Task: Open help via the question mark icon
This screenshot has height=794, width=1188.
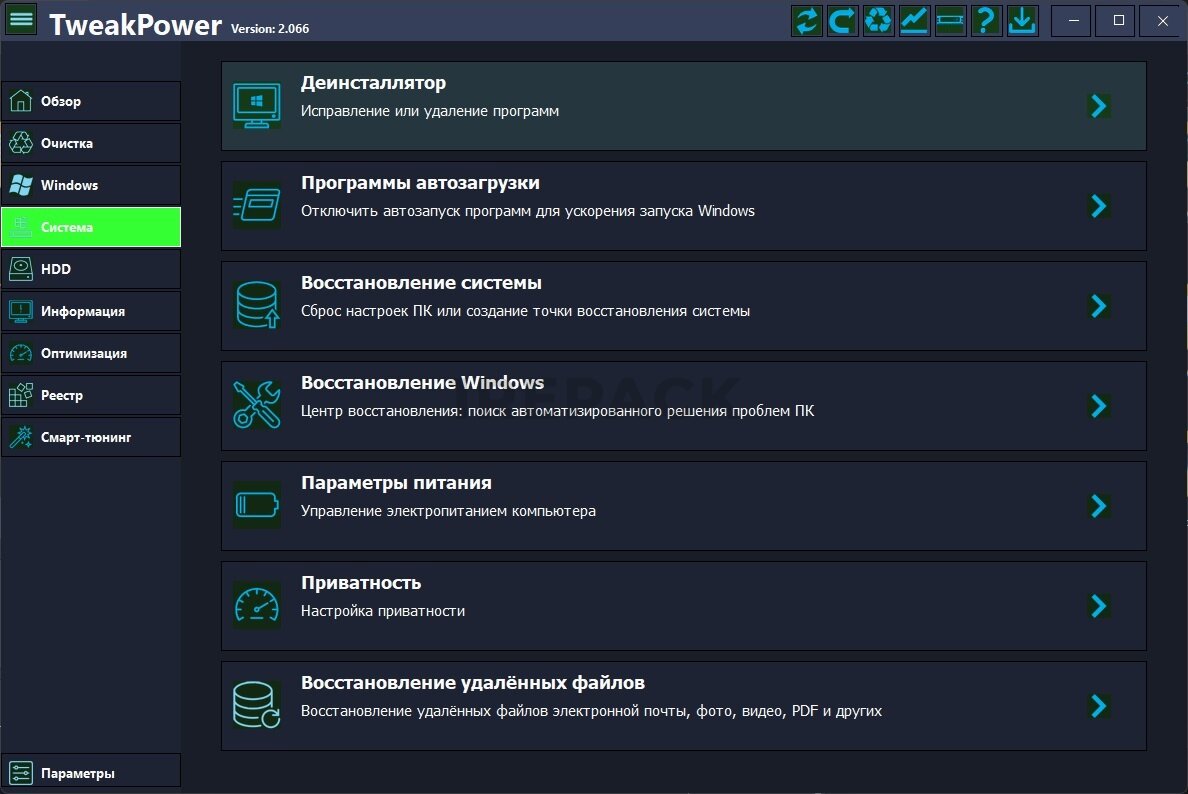Action: (x=986, y=20)
